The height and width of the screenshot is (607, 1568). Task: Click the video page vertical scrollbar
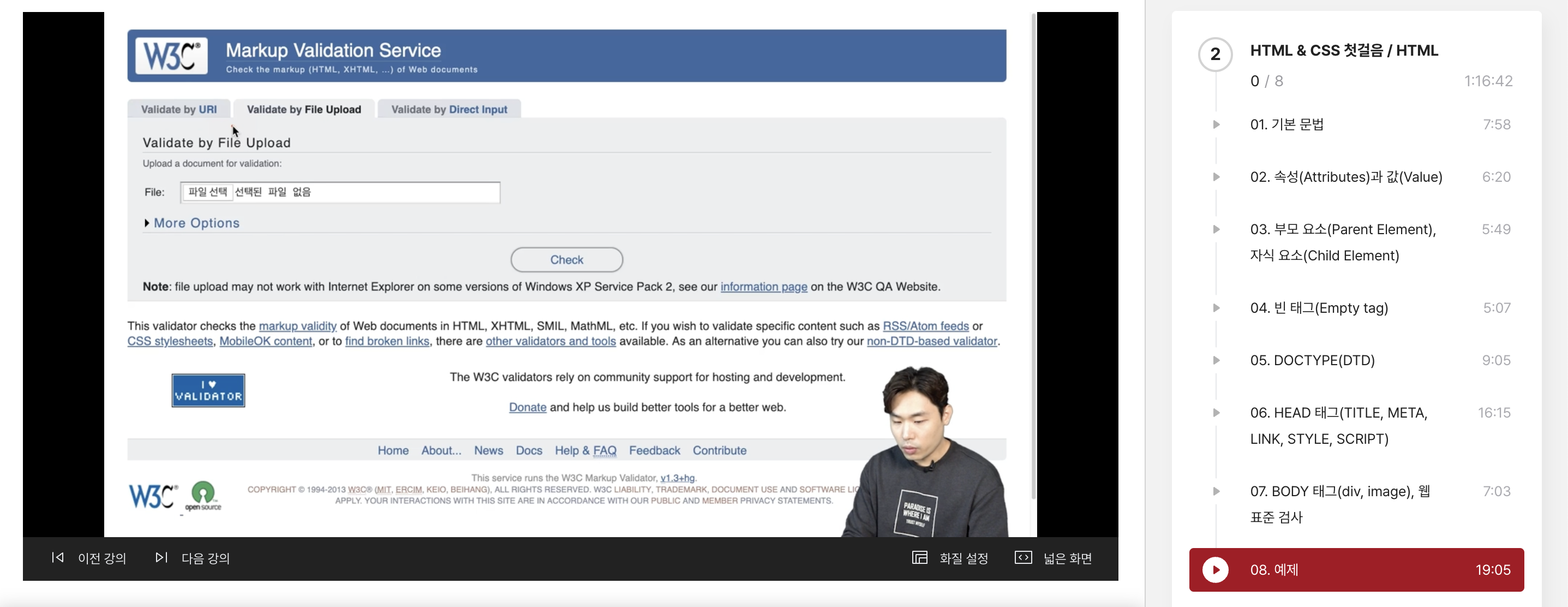[x=1033, y=255]
